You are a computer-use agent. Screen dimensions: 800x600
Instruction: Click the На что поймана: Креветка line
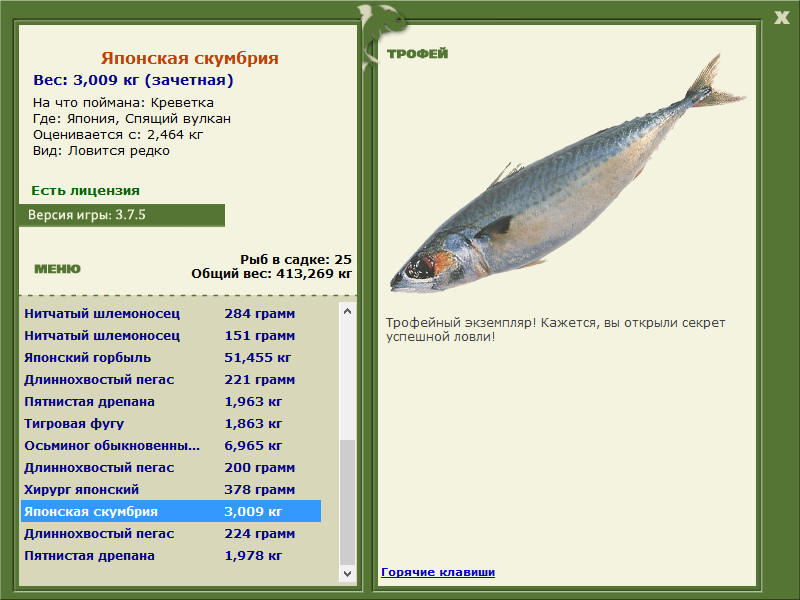tap(123, 103)
